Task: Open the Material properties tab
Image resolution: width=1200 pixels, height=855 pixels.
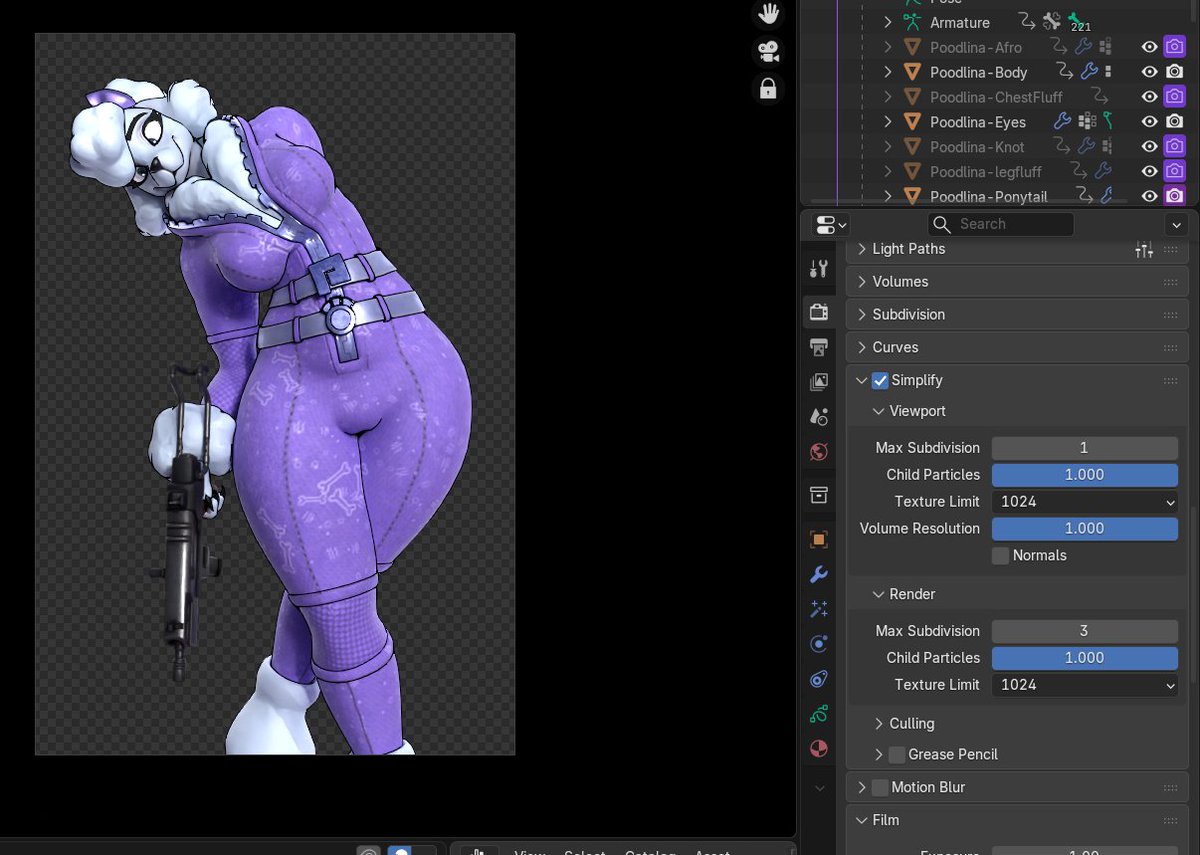Action: coord(819,749)
